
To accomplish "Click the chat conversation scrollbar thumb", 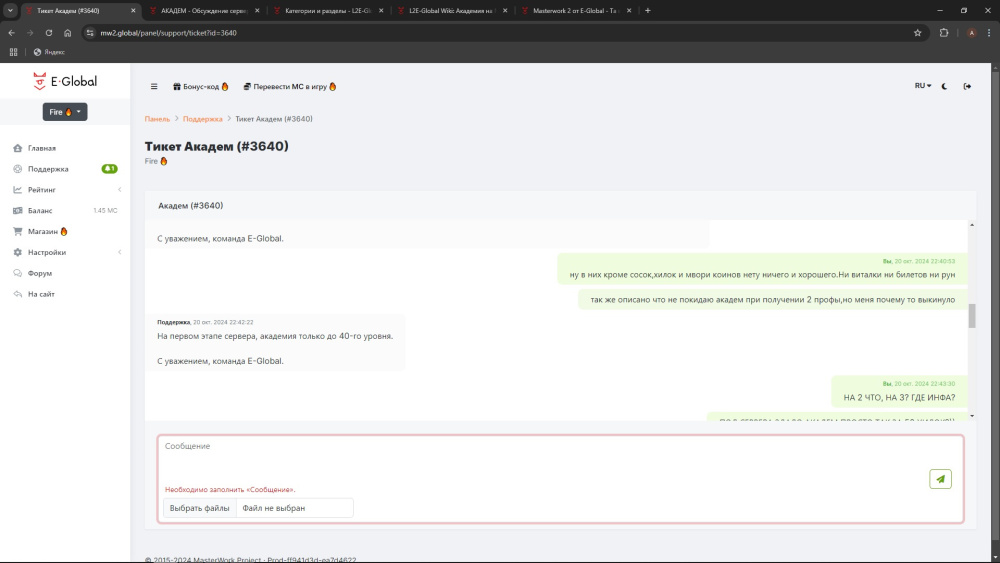I will [x=971, y=316].
